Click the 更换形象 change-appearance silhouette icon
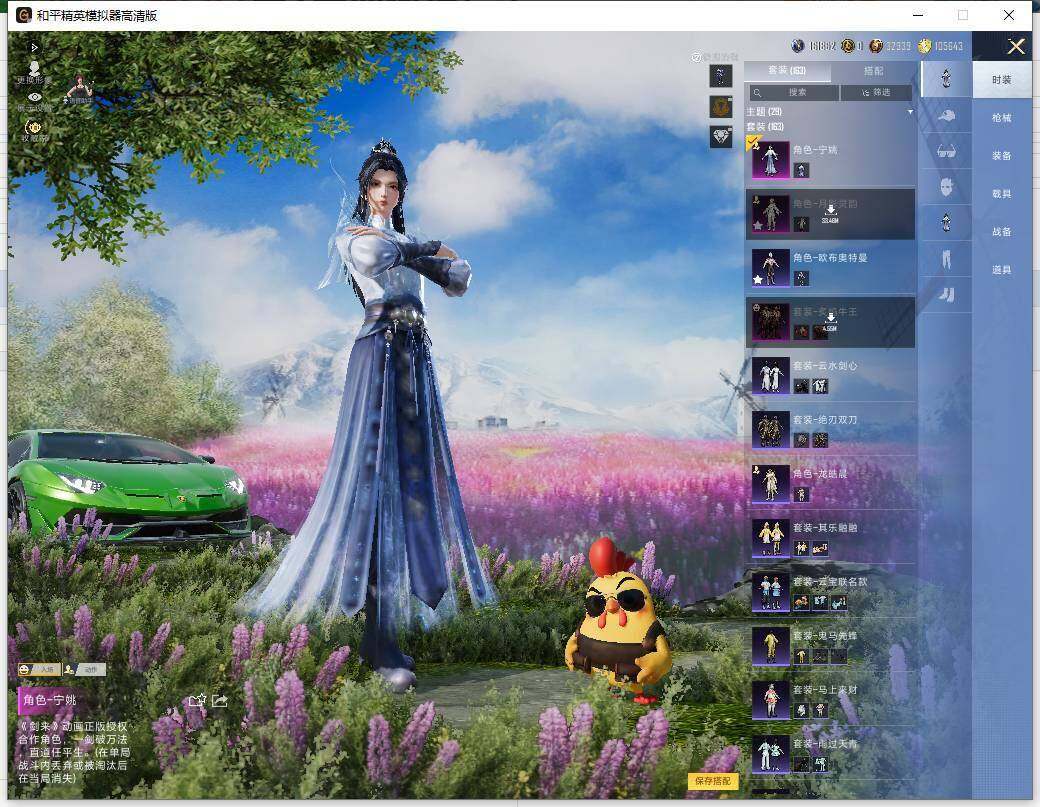Viewport: 1040px width, 807px height. coord(34,68)
